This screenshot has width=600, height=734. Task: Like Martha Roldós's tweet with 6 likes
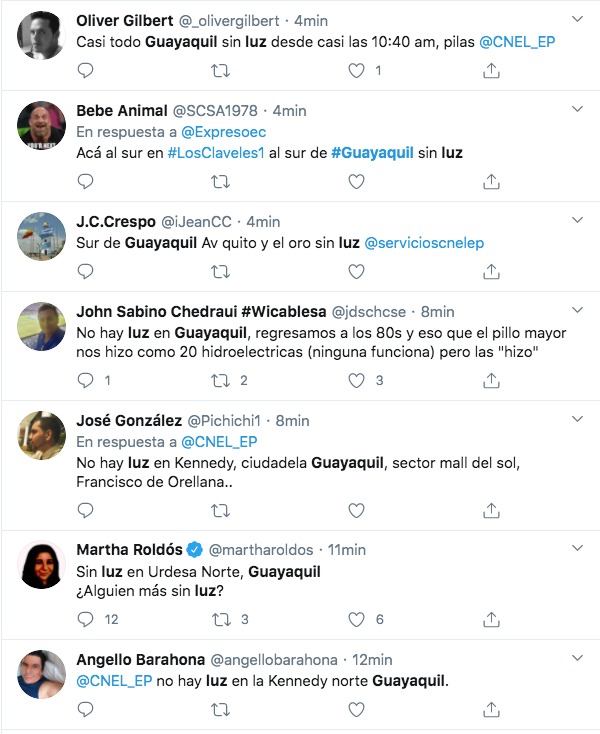coord(356,619)
